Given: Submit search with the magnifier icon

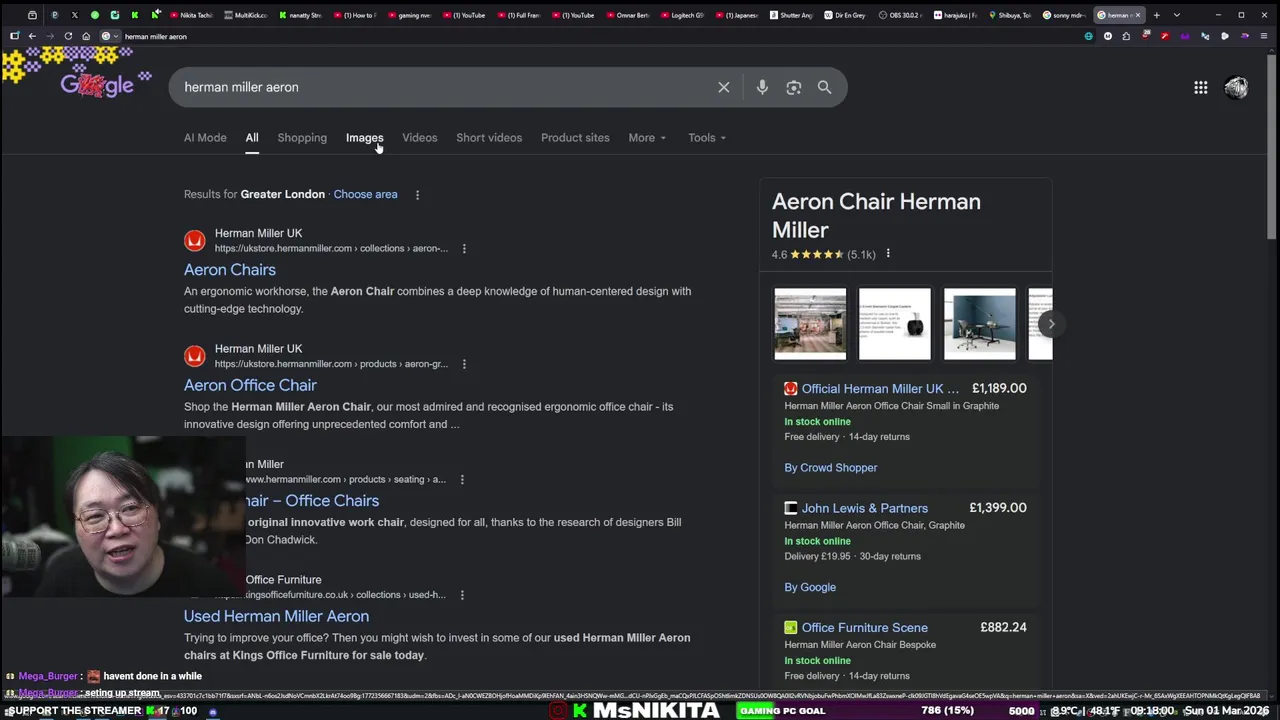Looking at the screenshot, I should point(824,87).
